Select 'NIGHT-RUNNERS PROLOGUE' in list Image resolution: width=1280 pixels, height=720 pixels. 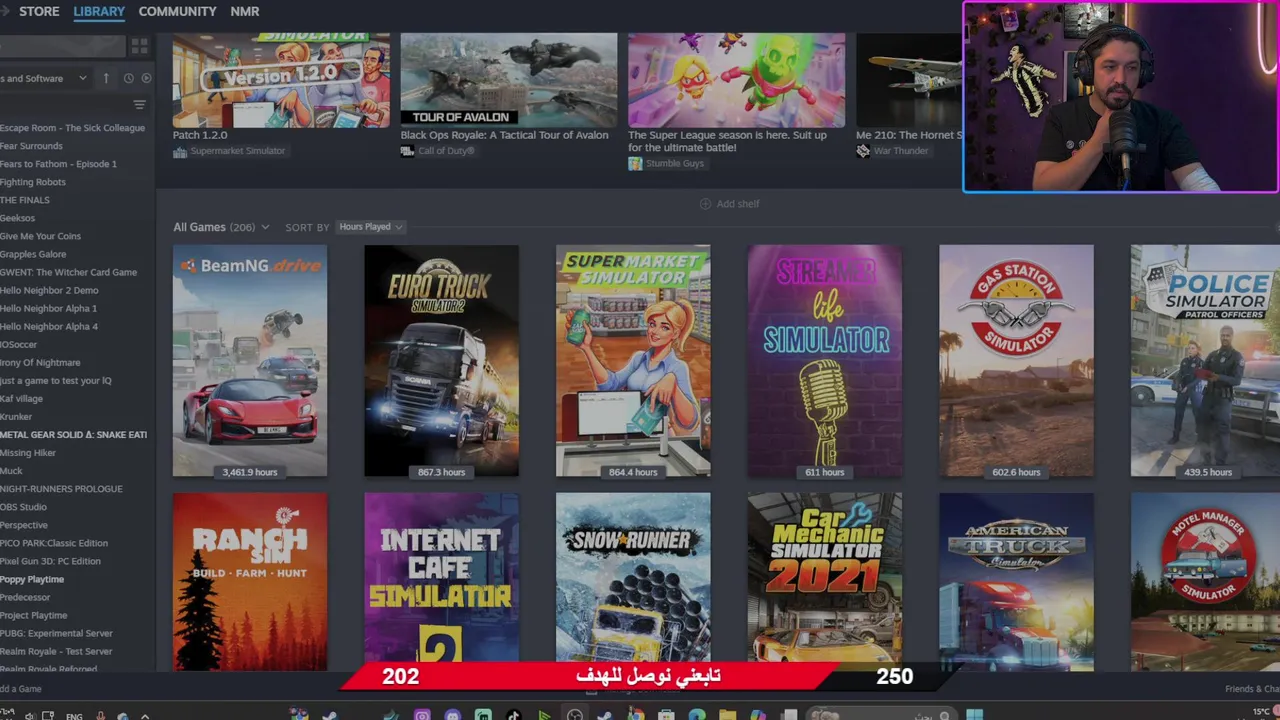pos(61,489)
